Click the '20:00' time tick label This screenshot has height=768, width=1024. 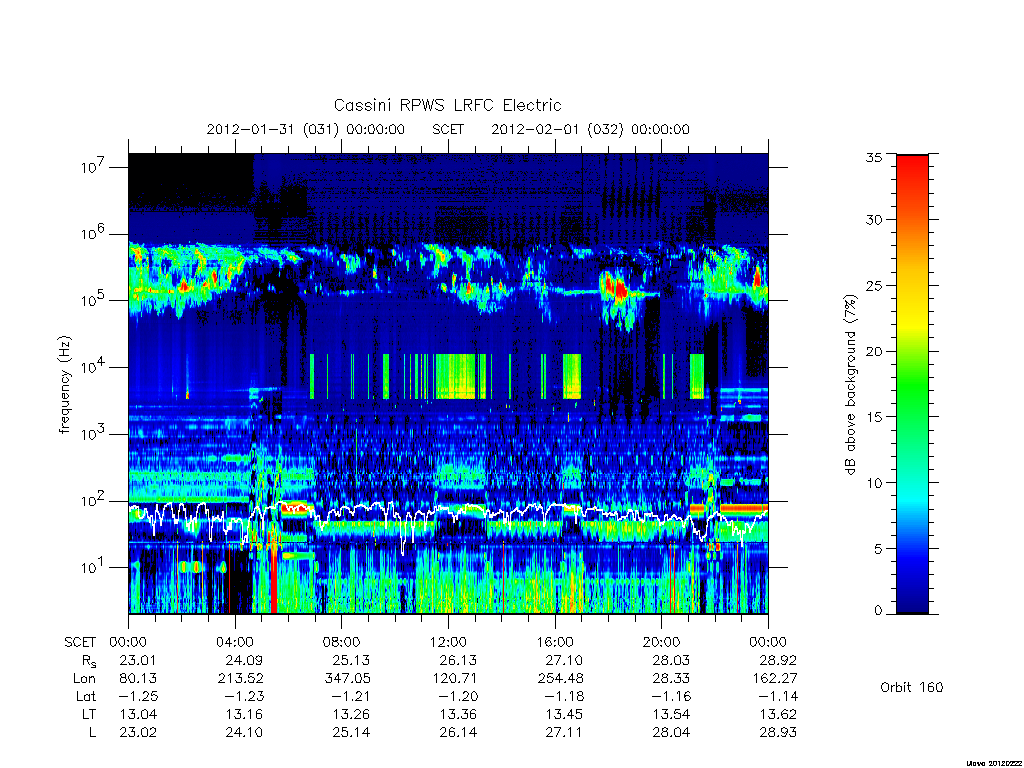click(662, 642)
